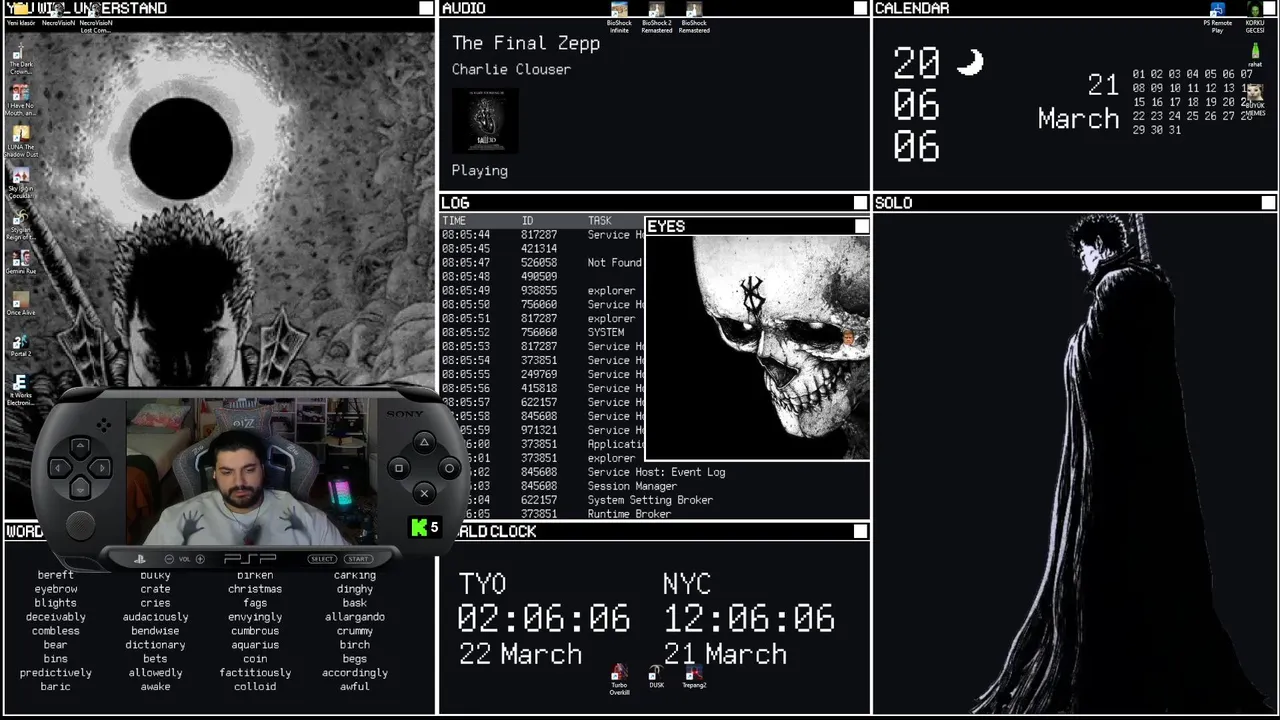
Task: Click day 04 in the calendar grid
Action: [x=1193, y=74]
